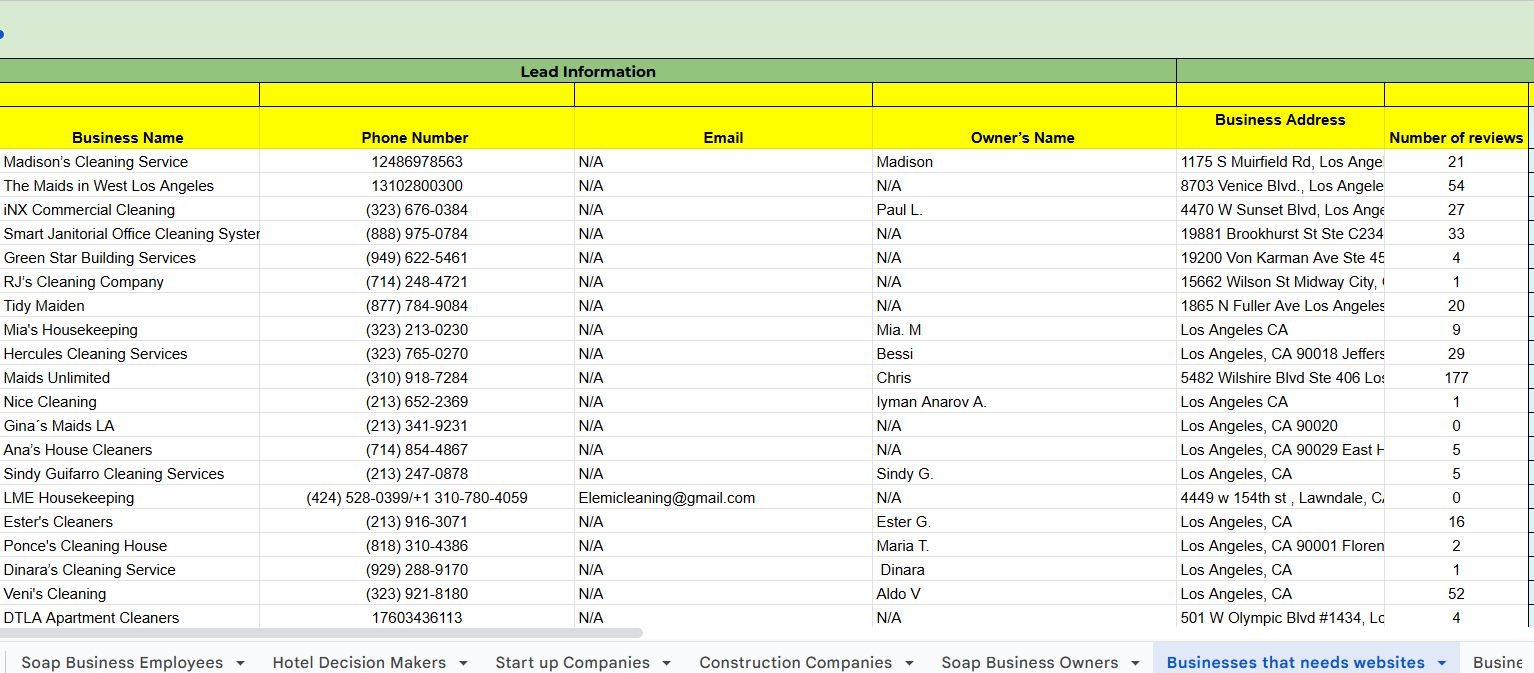Open the Businesses that needs websites tab menu
The width and height of the screenshot is (1534, 673).
pos(1441,663)
